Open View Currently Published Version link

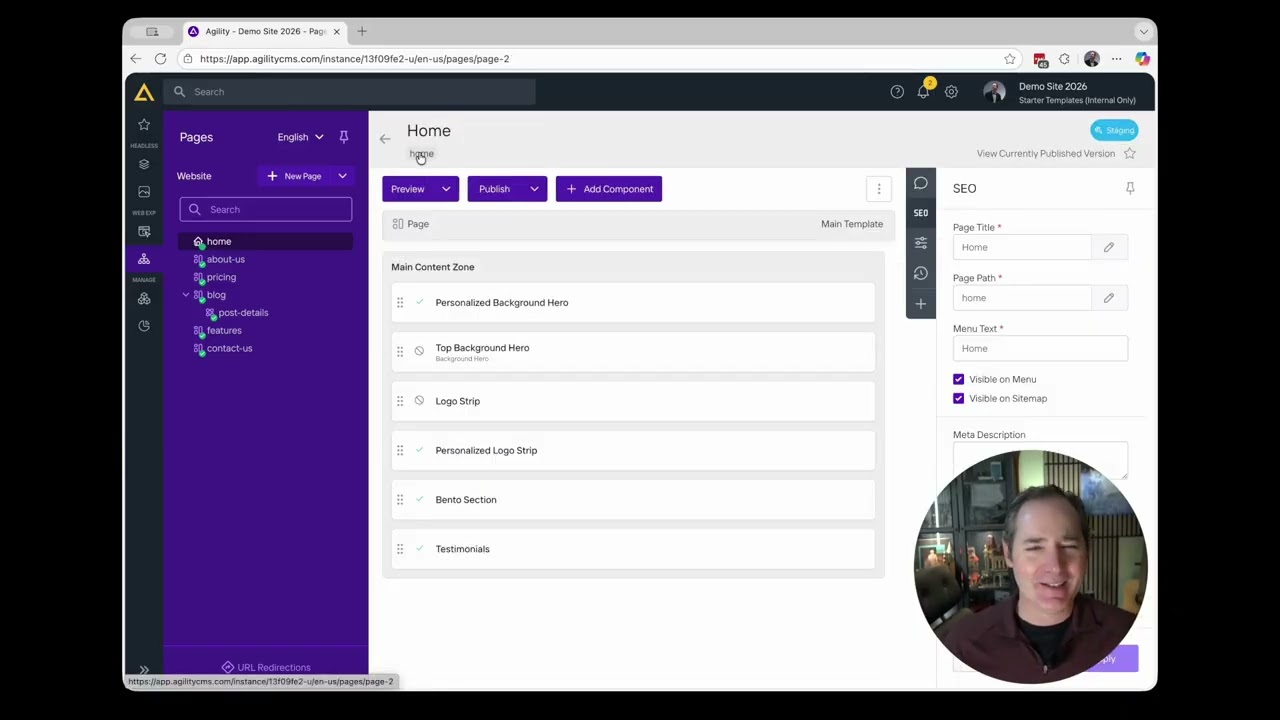coord(1046,153)
